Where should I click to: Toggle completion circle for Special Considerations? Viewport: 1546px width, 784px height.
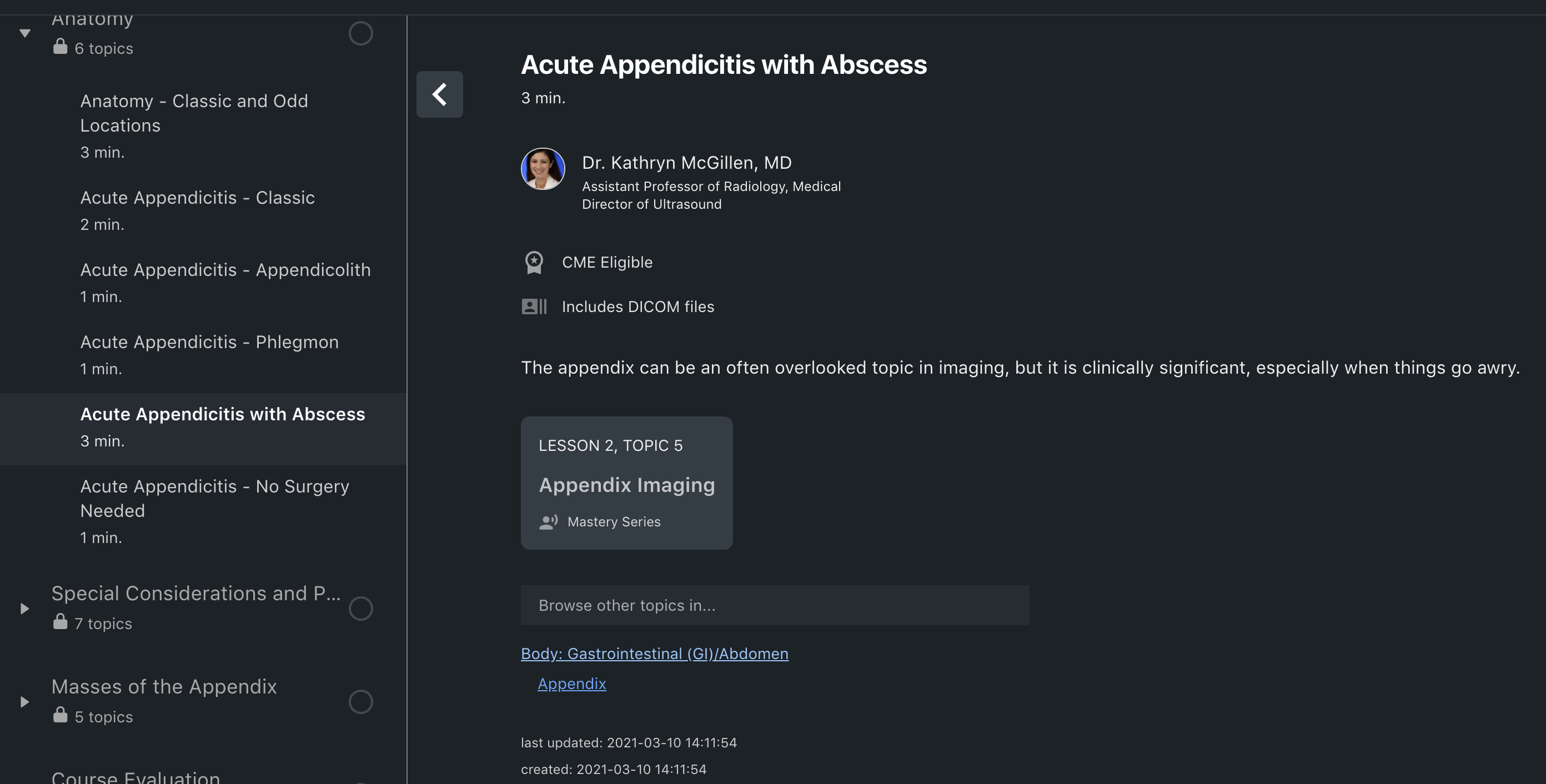point(361,608)
